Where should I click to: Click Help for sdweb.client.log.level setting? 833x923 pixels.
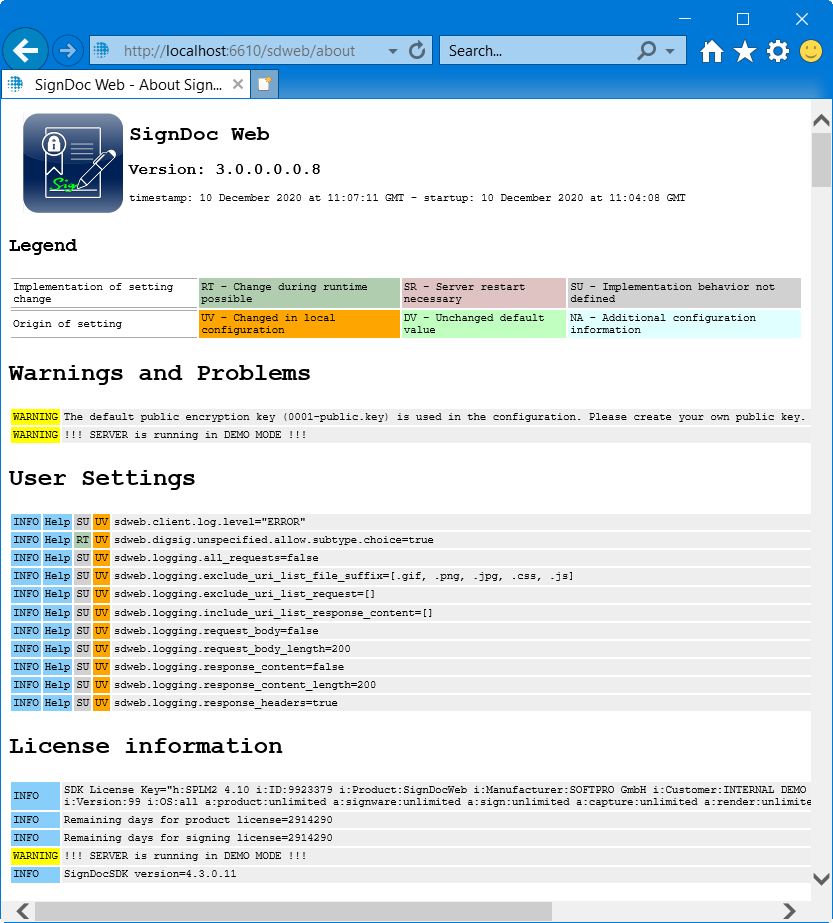tap(57, 522)
